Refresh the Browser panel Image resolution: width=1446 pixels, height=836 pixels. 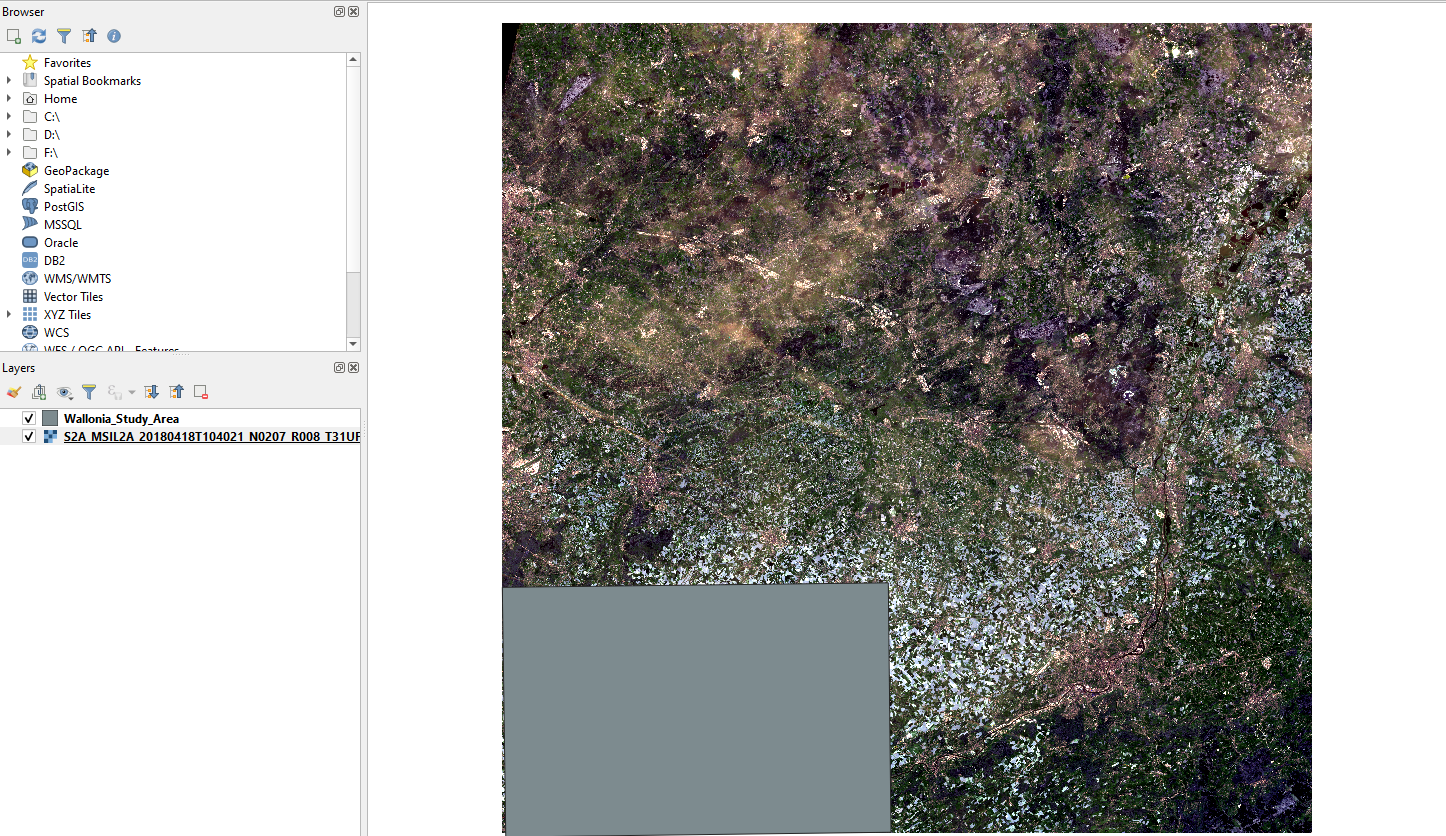point(39,36)
